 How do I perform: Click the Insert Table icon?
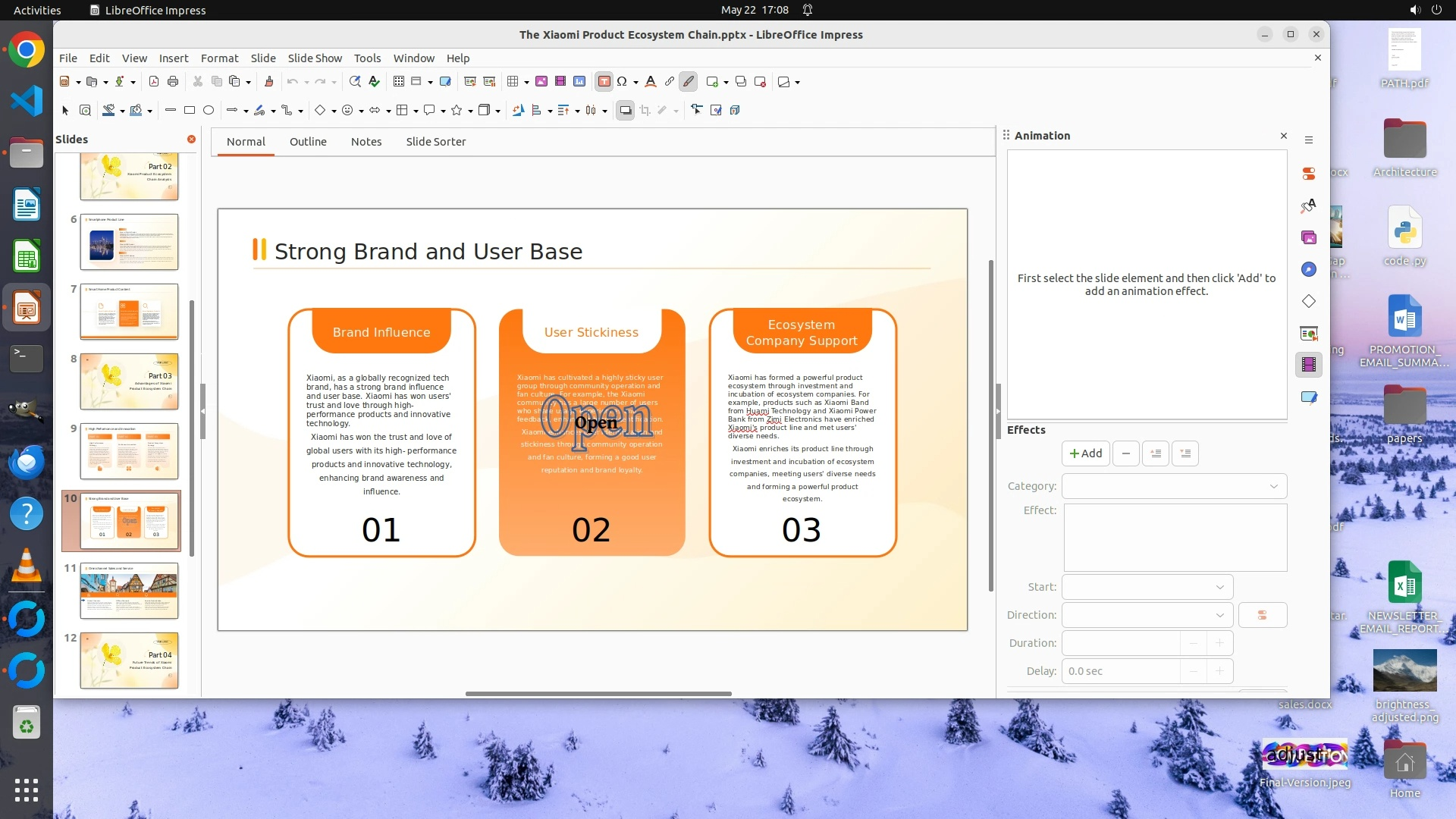513,82
